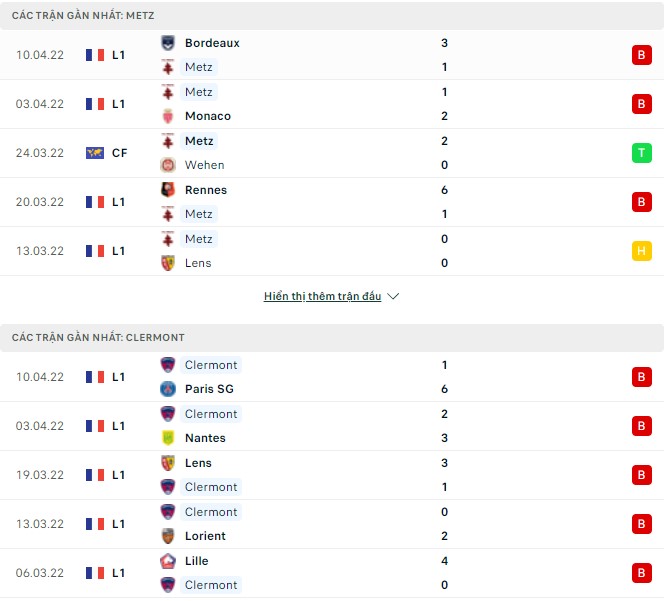Select the Lens team name under Metz matches
This screenshot has height=601, width=669.
pyautogui.click(x=198, y=263)
